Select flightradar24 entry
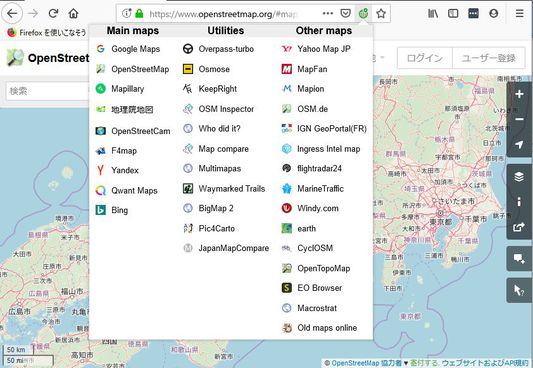Viewport: 533px width, 368px height. [311, 168]
